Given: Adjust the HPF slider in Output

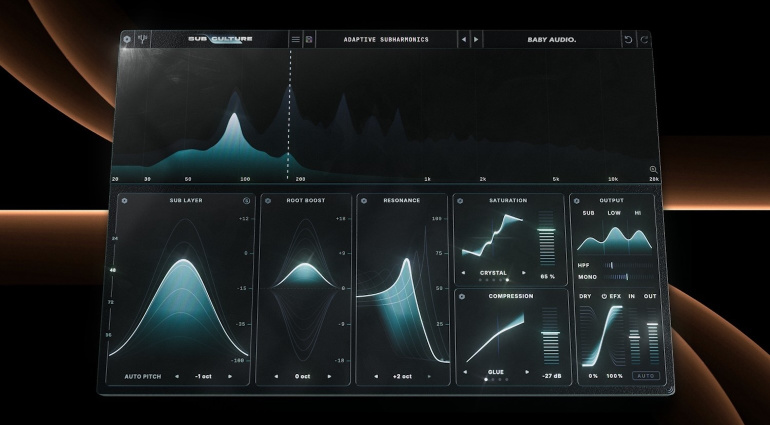Looking at the screenshot, I should tap(629, 265).
